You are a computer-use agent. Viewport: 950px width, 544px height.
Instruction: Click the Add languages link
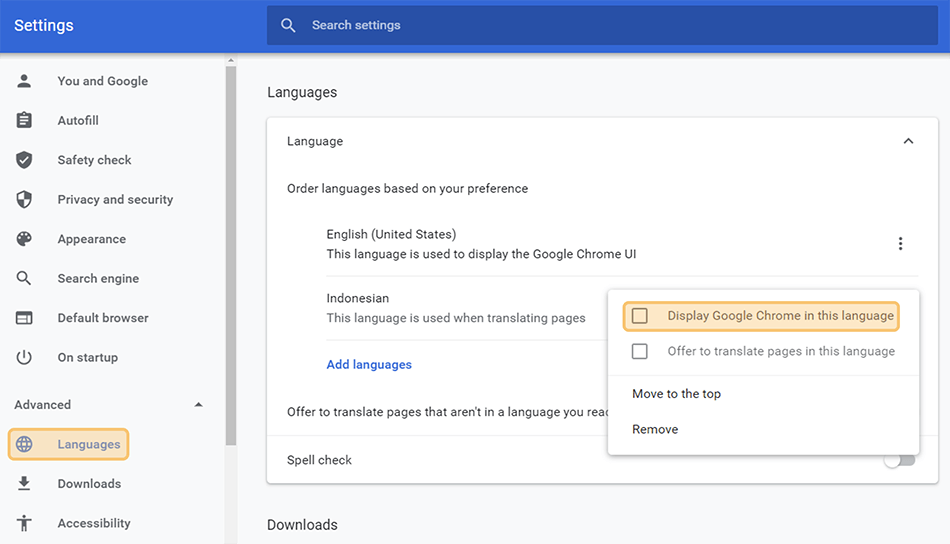(369, 365)
